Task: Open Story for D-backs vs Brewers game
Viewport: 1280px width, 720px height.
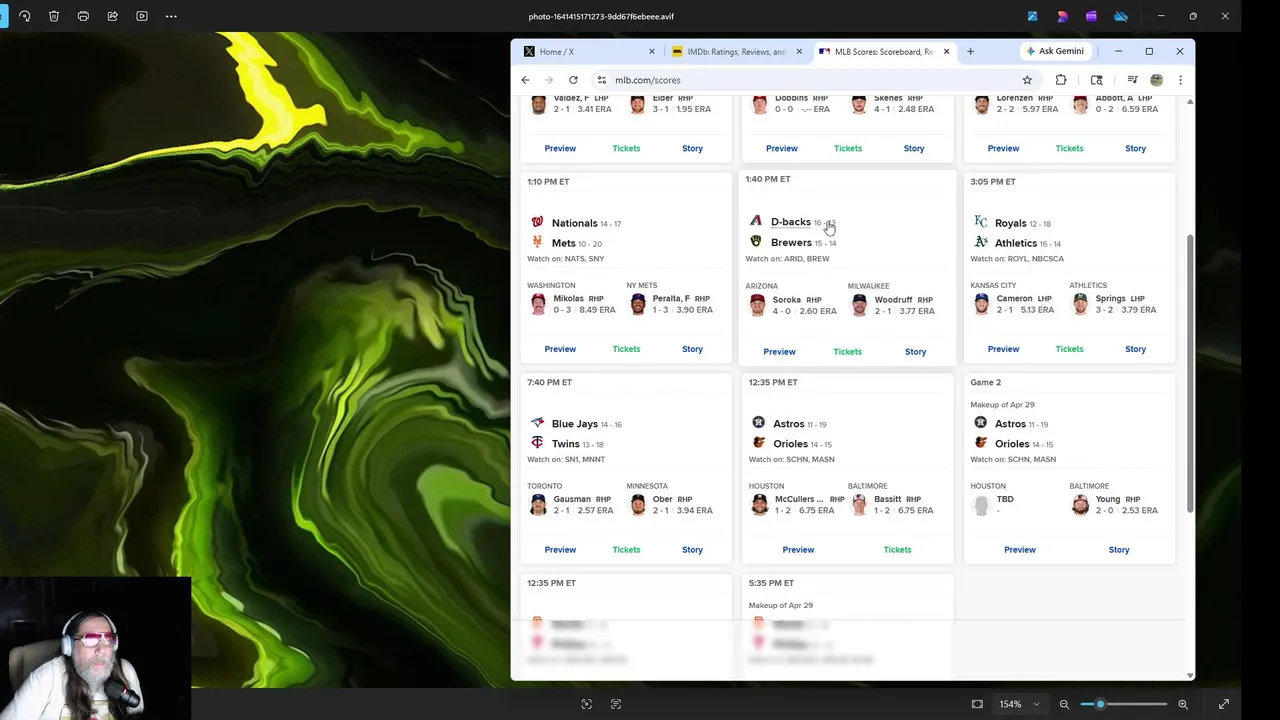Action: pos(915,352)
